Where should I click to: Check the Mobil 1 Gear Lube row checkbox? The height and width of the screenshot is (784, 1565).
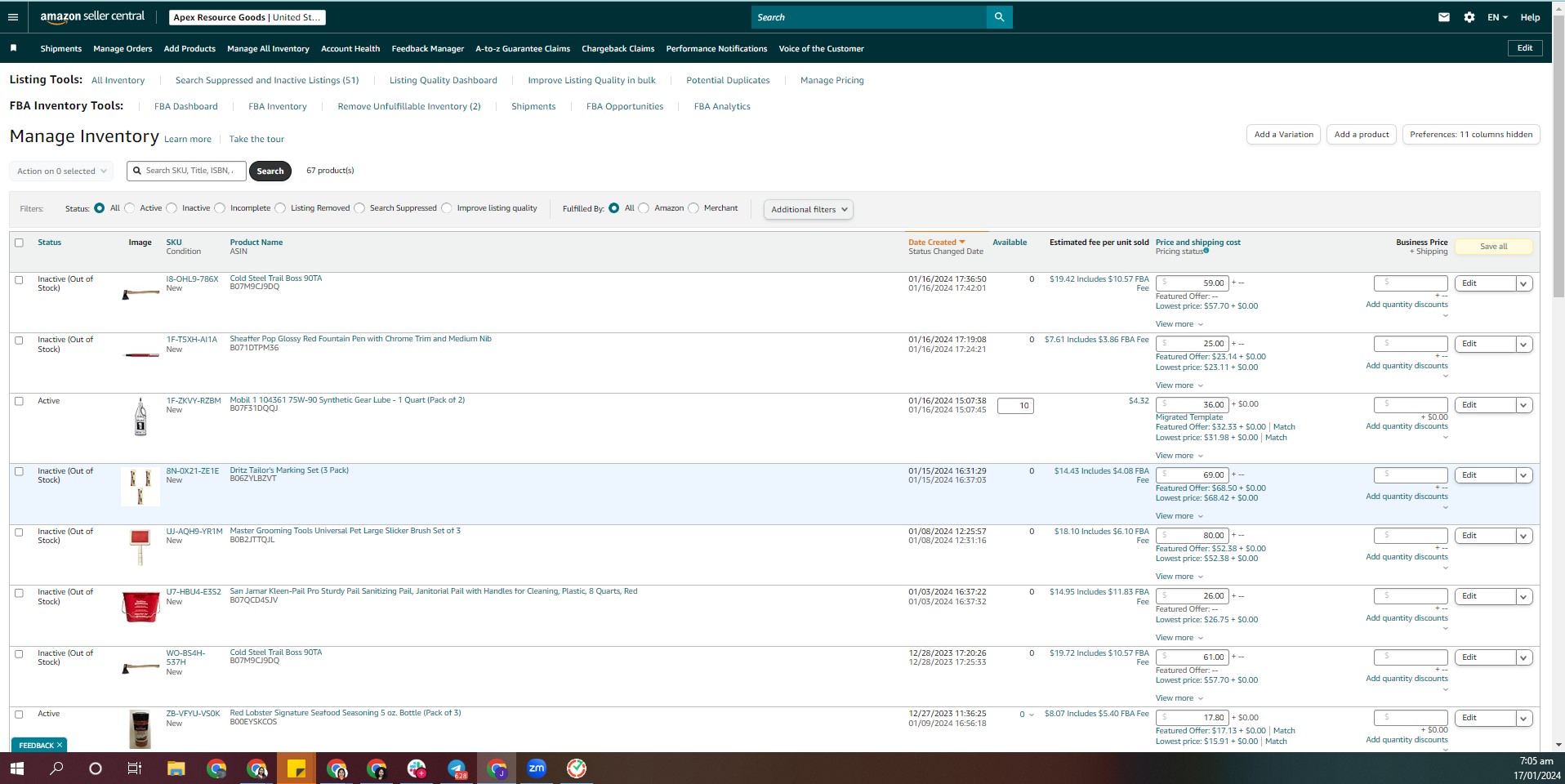[x=19, y=401]
